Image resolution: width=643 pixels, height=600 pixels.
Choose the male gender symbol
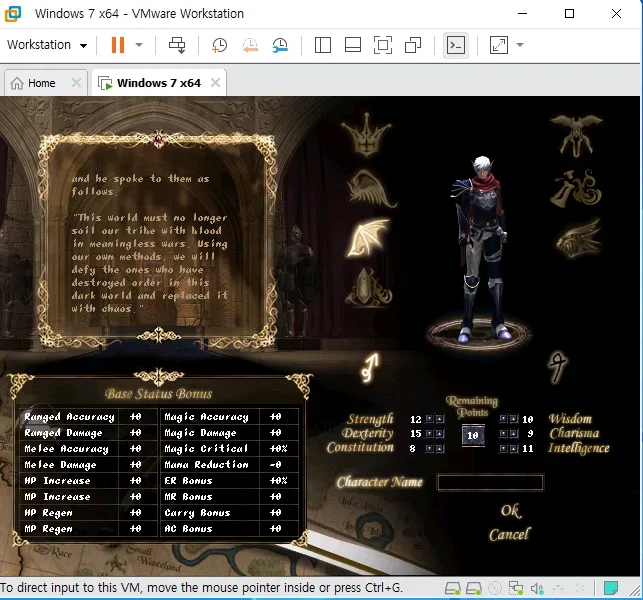click(x=370, y=367)
